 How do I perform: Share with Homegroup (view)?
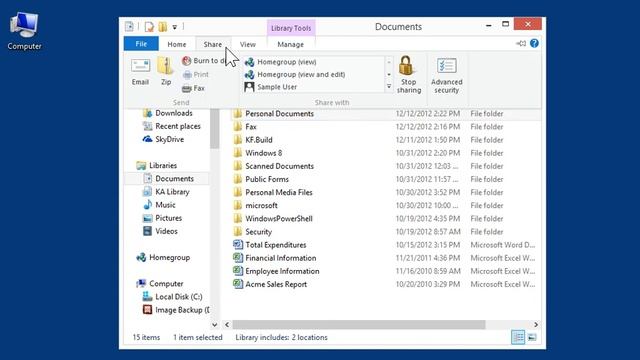coord(280,62)
